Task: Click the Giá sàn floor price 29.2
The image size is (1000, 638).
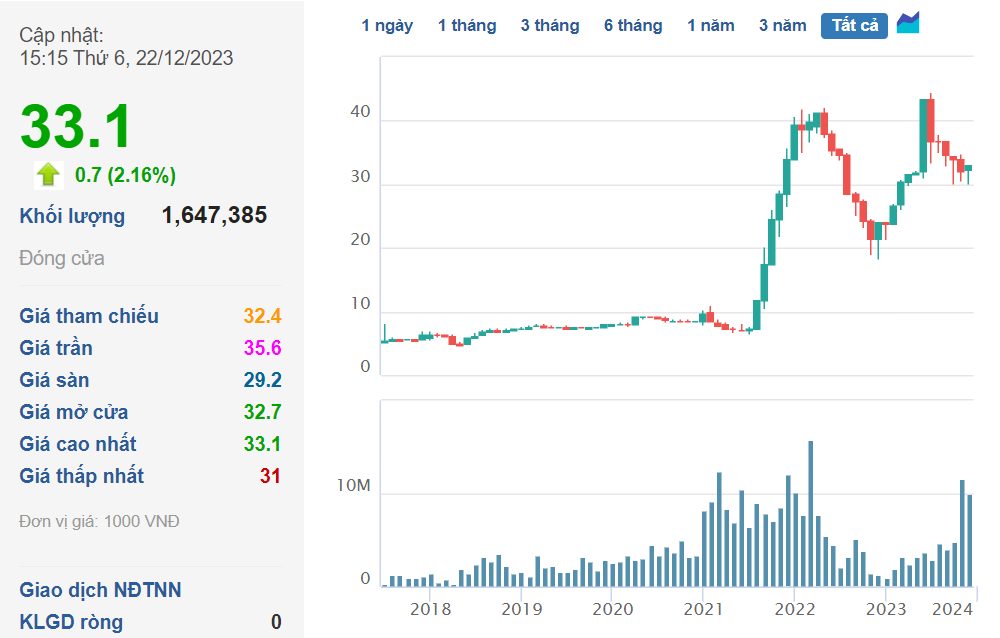Action: (262, 381)
